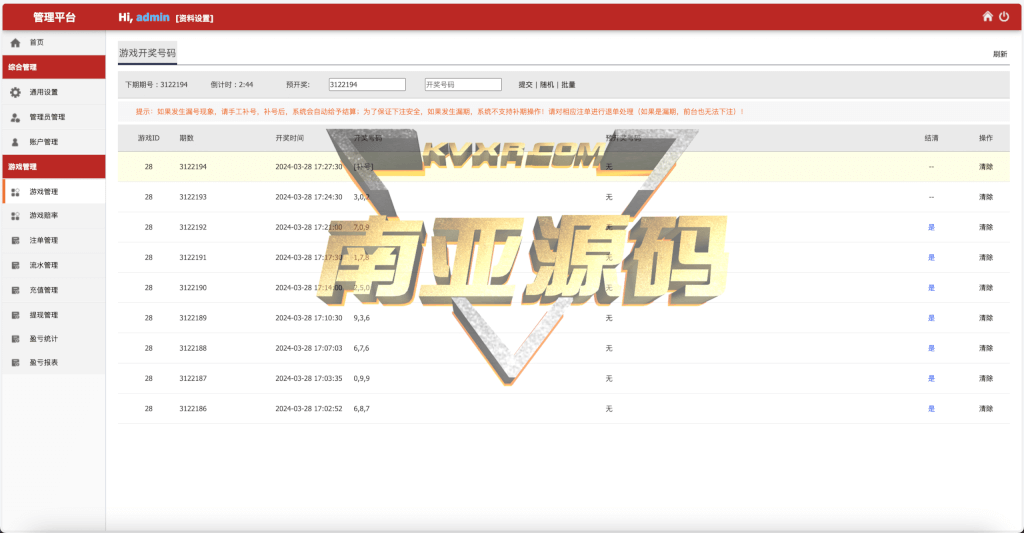Click 清除 for period 3122191
Image resolution: width=1024 pixels, height=533 pixels.
click(x=986, y=257)
